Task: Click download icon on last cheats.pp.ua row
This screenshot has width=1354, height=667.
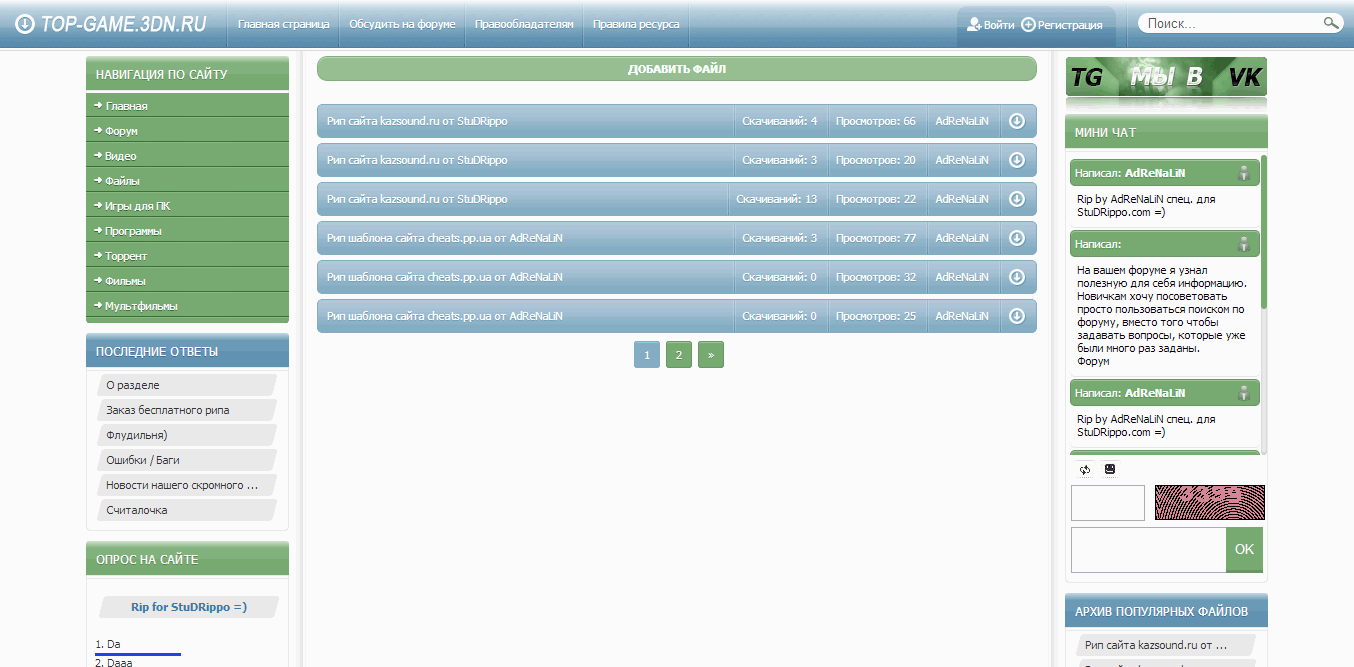Action: click(x=1016, y=316)
